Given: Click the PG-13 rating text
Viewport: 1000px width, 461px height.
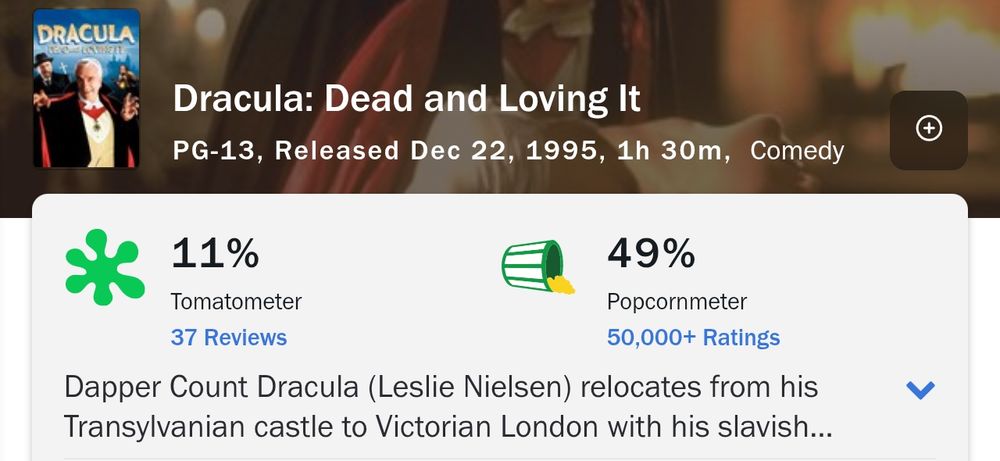Looking at the screenshot, I should pos(217,151).
